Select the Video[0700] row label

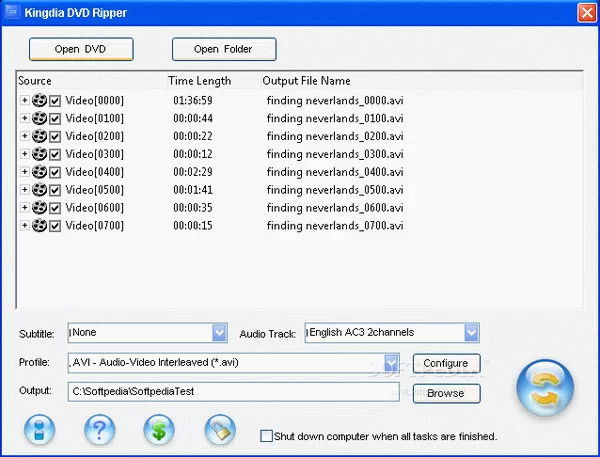pyautogui.click(x=95, y=226)
